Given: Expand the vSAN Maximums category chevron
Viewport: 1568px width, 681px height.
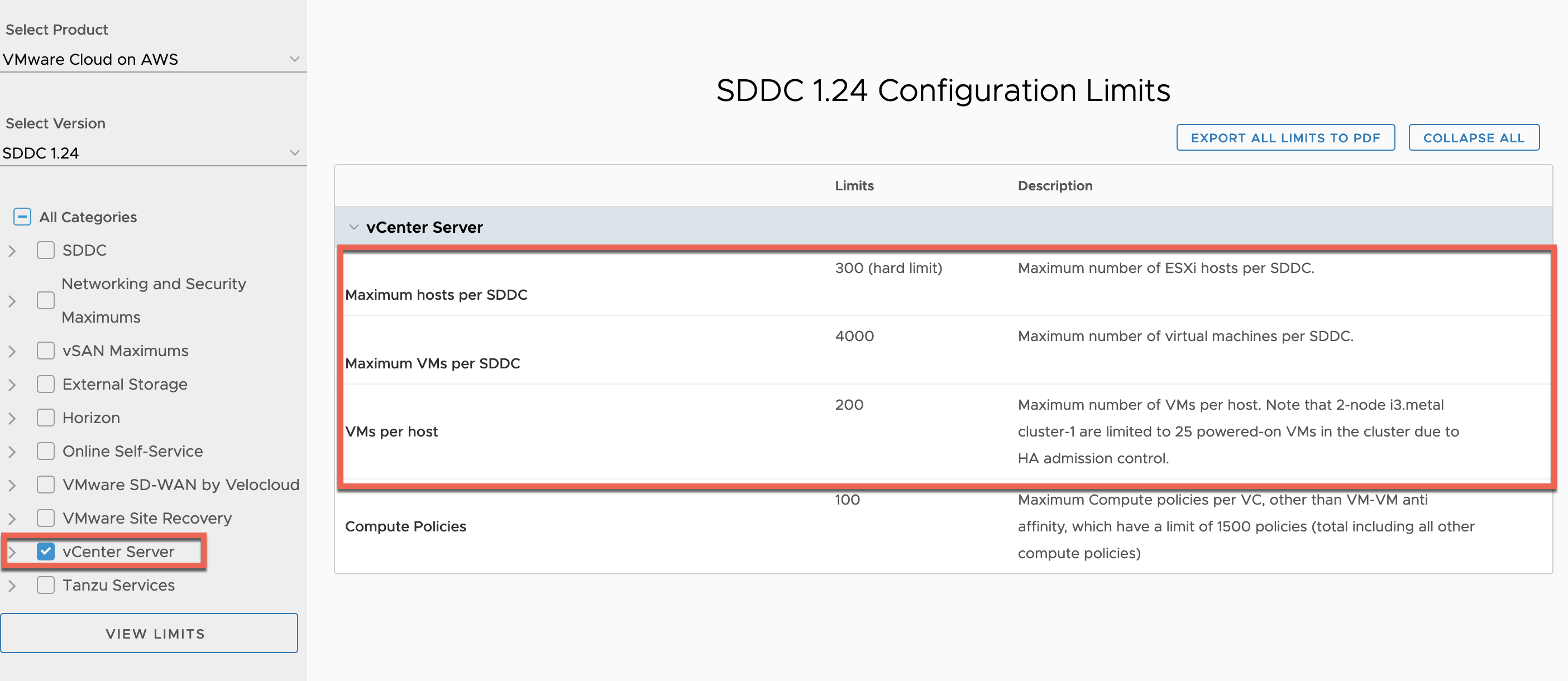Looking at the screenshot, I should [12, 351].
